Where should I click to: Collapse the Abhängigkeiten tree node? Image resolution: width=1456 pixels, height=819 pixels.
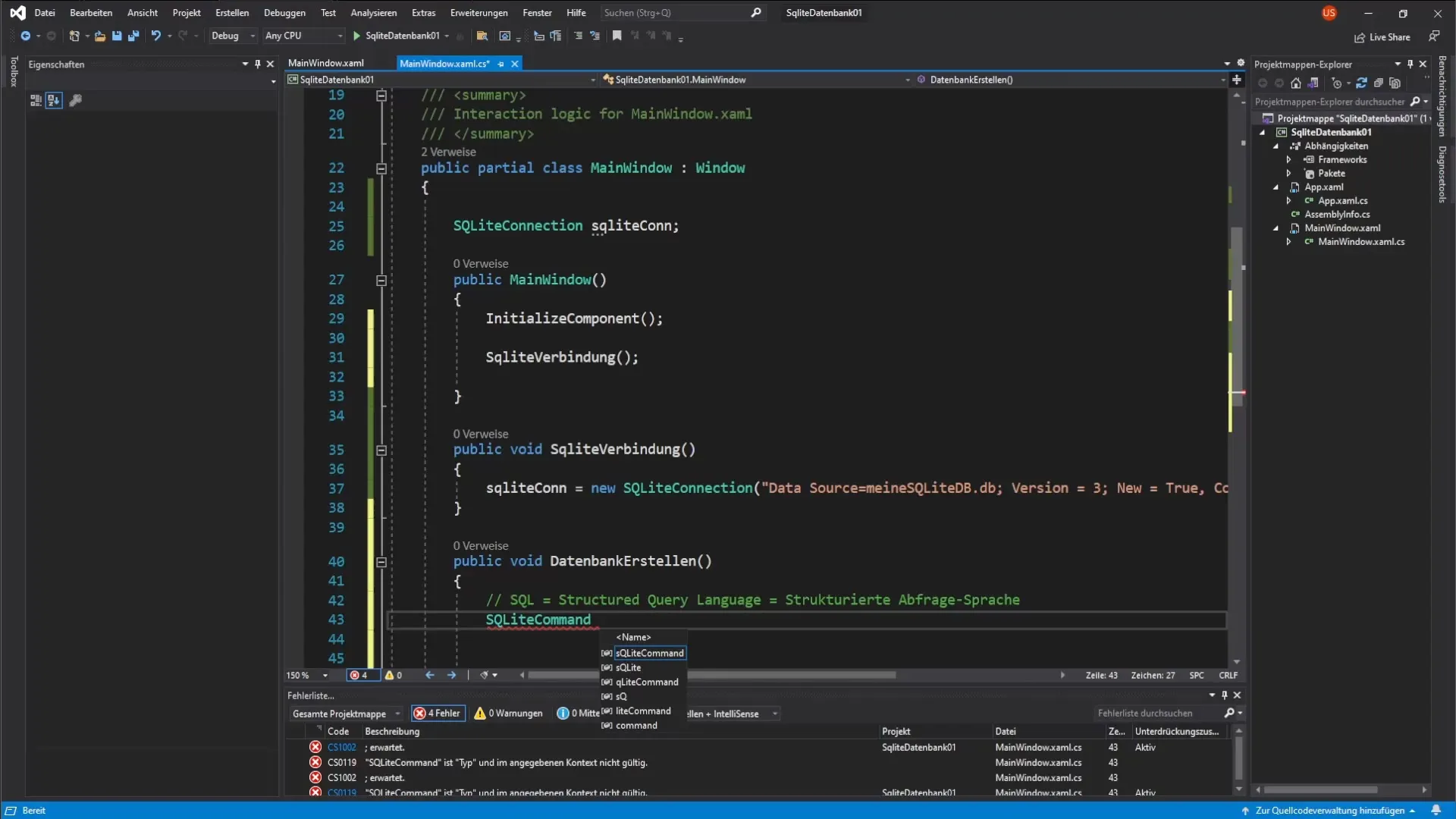tap(1276, 146)
